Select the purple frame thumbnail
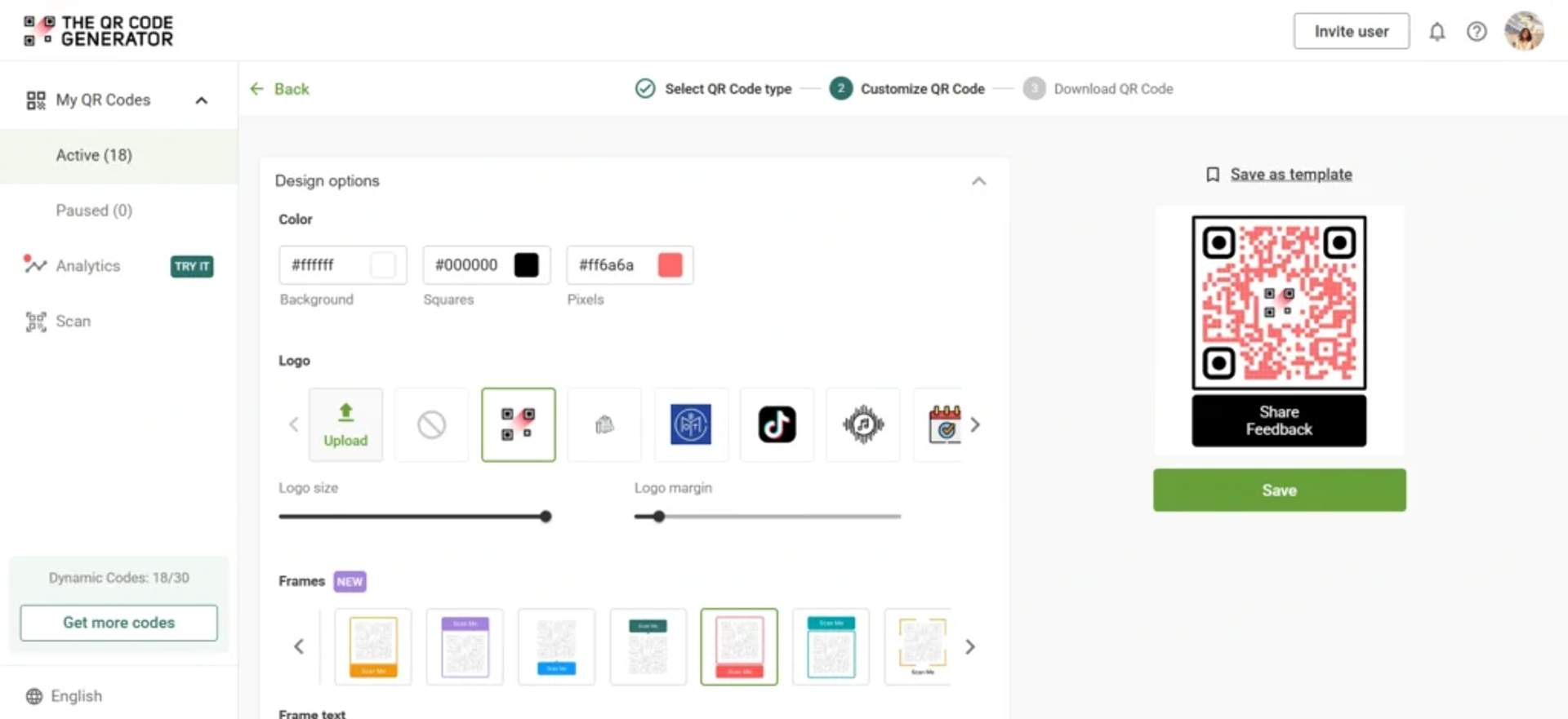1568x719 pixels. 465,647
